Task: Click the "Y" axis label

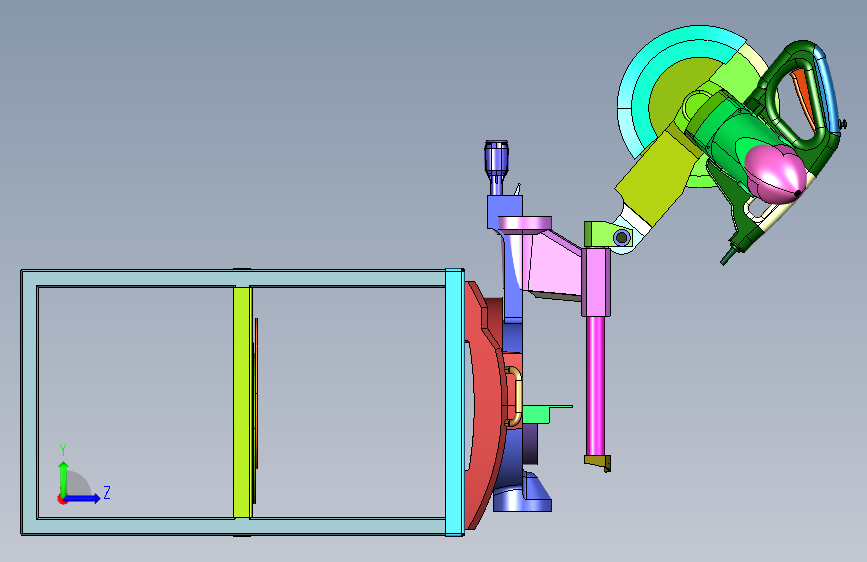Action: point(63,450)
